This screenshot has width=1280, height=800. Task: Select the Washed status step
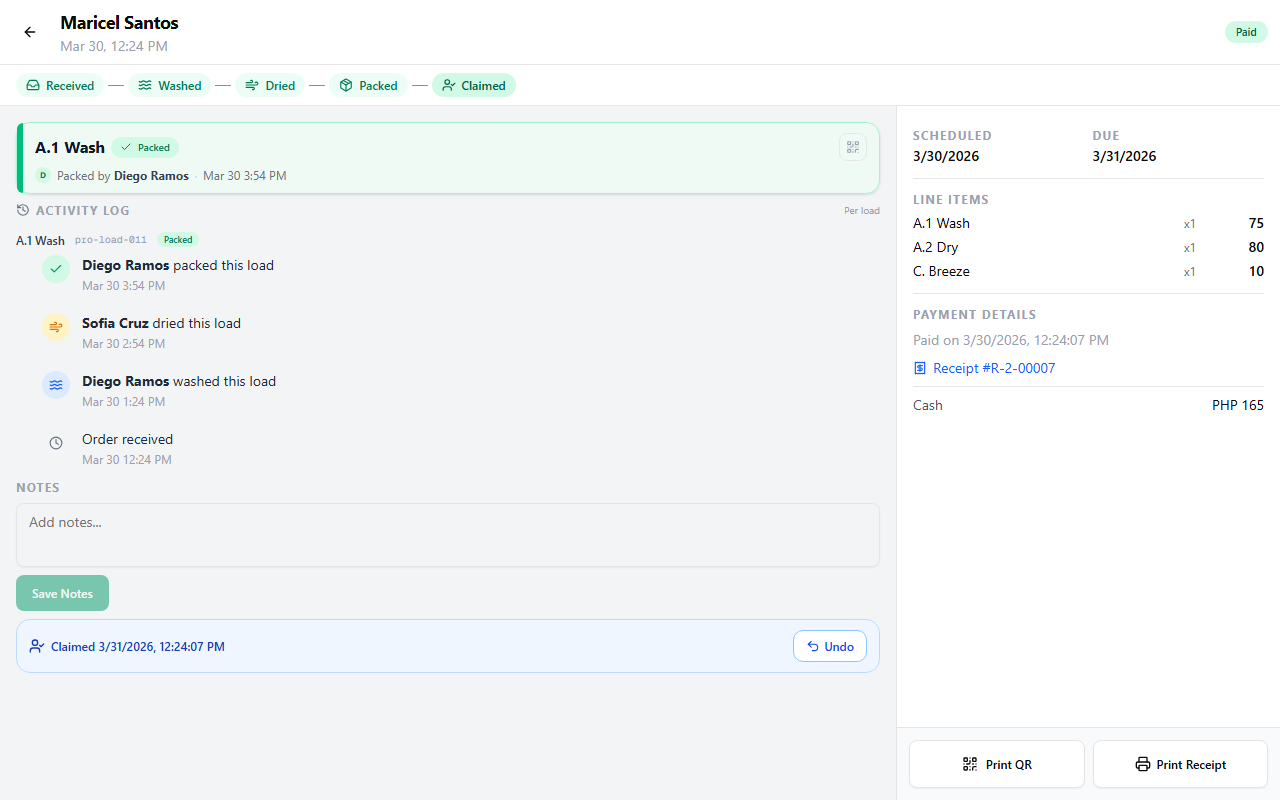(169, 86)
